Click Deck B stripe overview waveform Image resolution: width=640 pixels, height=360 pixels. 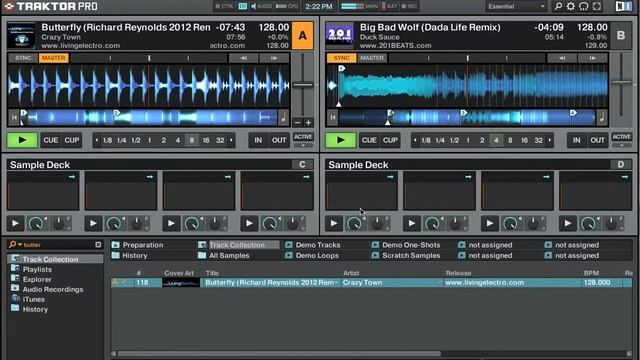click(x=467, y=118)
